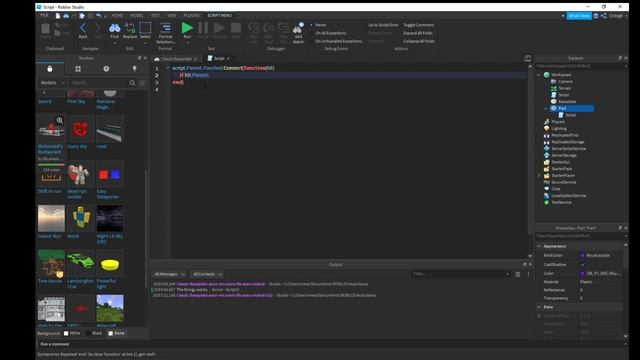Click Format Selection icon
Image resolution: width=640 pixels, height=360 pixels.
point(165,28)
